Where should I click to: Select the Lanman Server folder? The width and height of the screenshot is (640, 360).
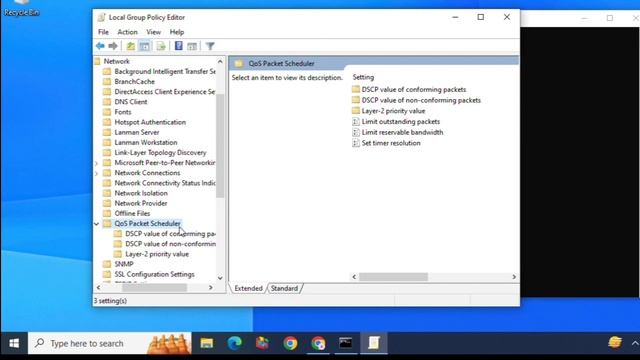tap(137, 132)
